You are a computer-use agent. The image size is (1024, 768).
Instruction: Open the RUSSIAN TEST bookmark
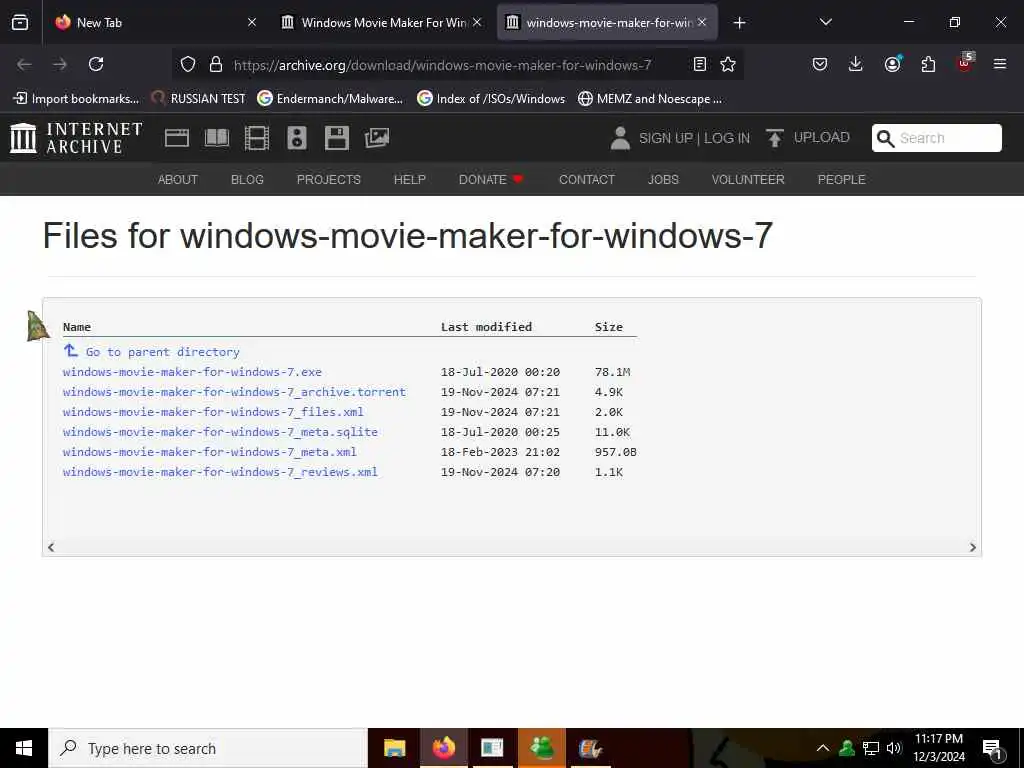pyautogui.click(x=198, y=99)
